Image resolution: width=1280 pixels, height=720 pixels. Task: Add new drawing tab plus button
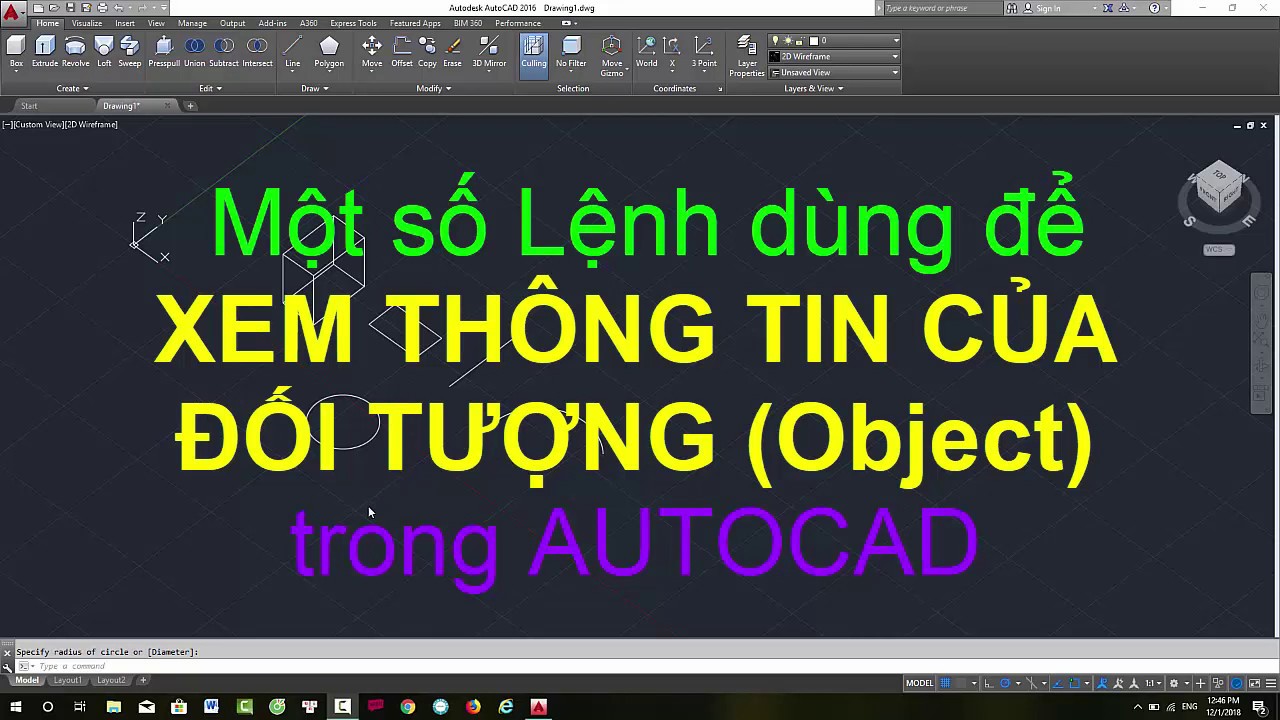pyautogui.click(x=190, y=106)
